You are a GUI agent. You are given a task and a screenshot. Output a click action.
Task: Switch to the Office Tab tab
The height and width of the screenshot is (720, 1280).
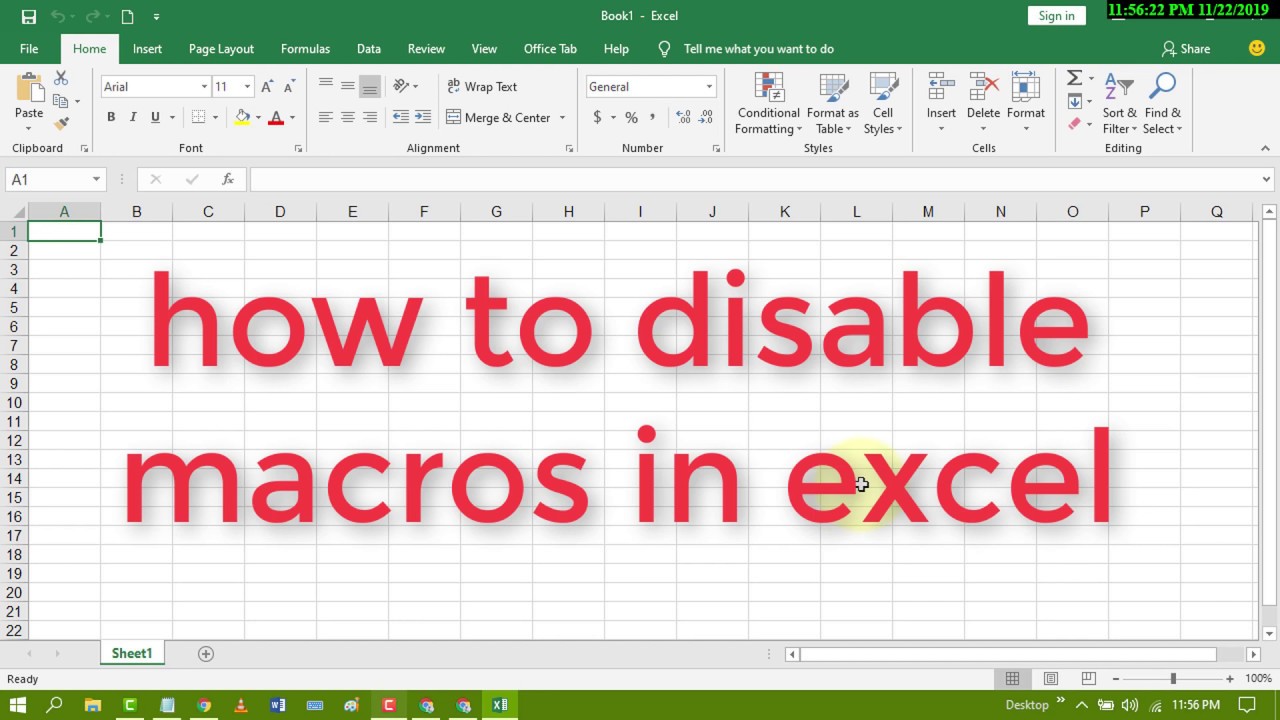click(x=550, y=49)
